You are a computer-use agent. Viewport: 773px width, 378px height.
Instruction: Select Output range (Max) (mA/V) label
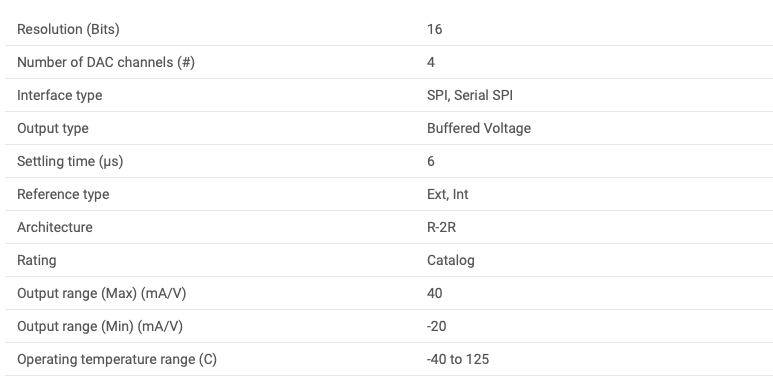pyautogui.click(x=102, y=294)
